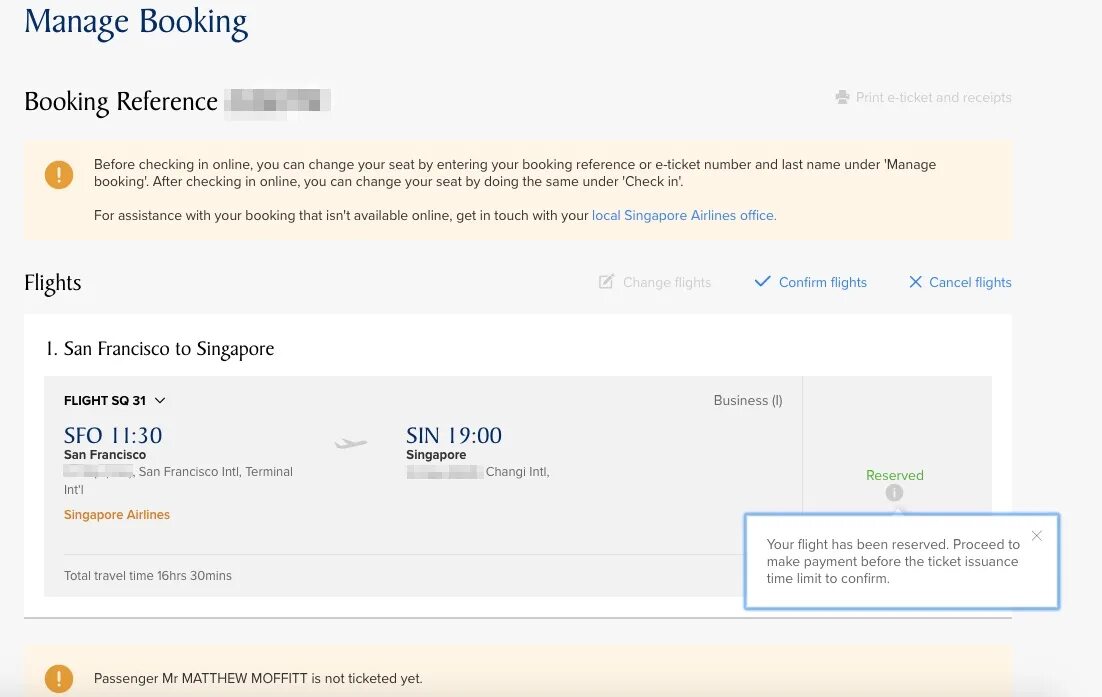Click the Booking Reference heading

(121, 102)
